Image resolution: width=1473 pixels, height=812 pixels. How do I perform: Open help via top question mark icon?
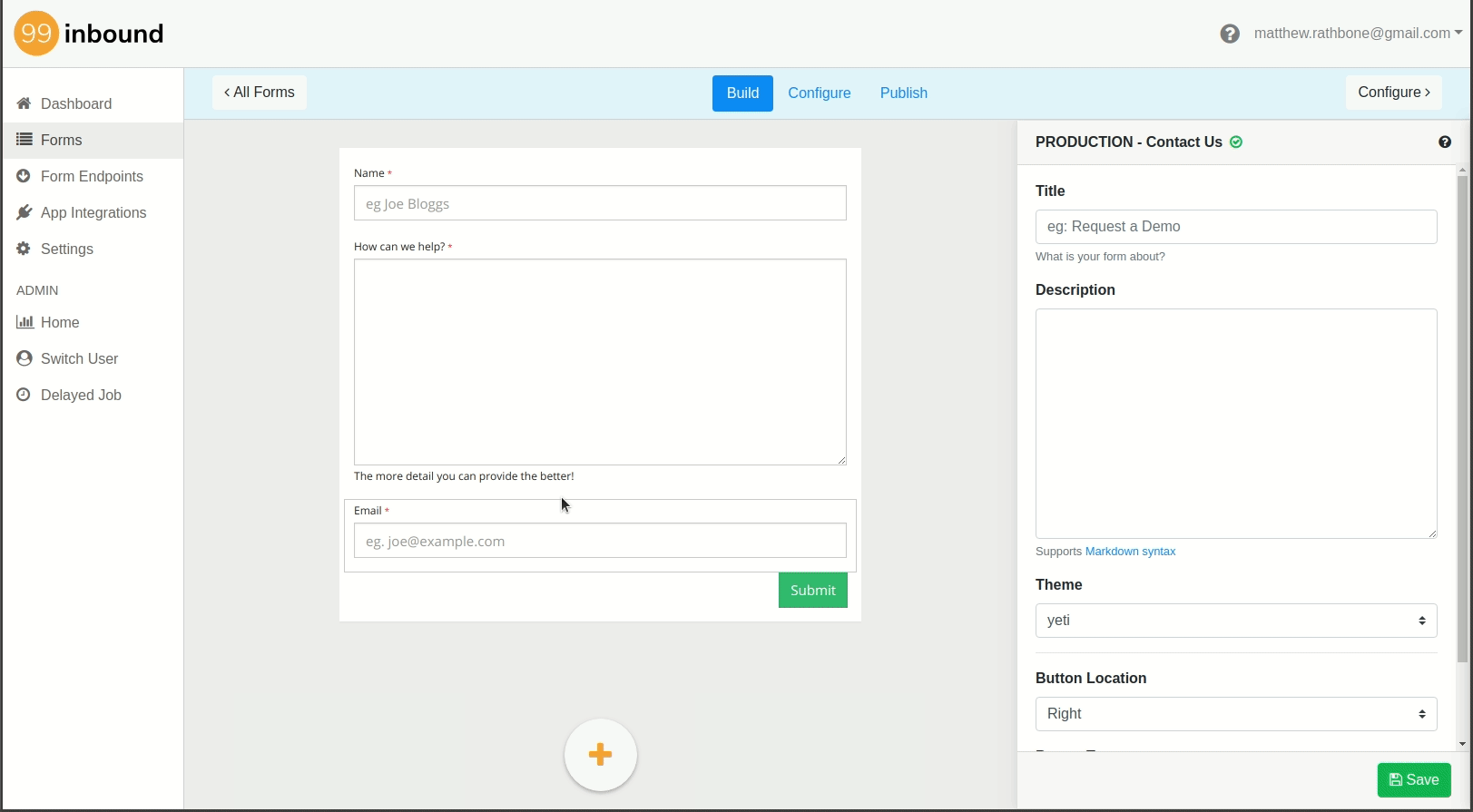(x=1230, y=34)
